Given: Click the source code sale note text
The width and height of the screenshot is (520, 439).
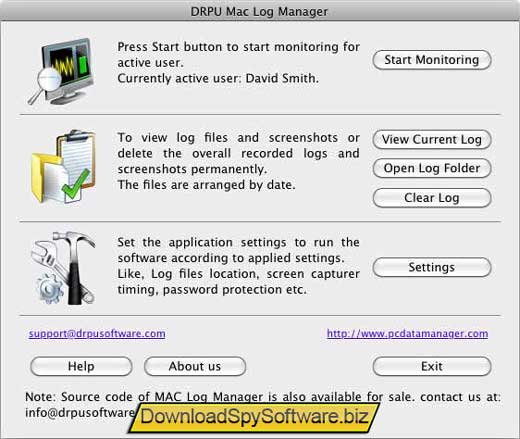Looking at the screenshot, I should (x=263, y=404).
